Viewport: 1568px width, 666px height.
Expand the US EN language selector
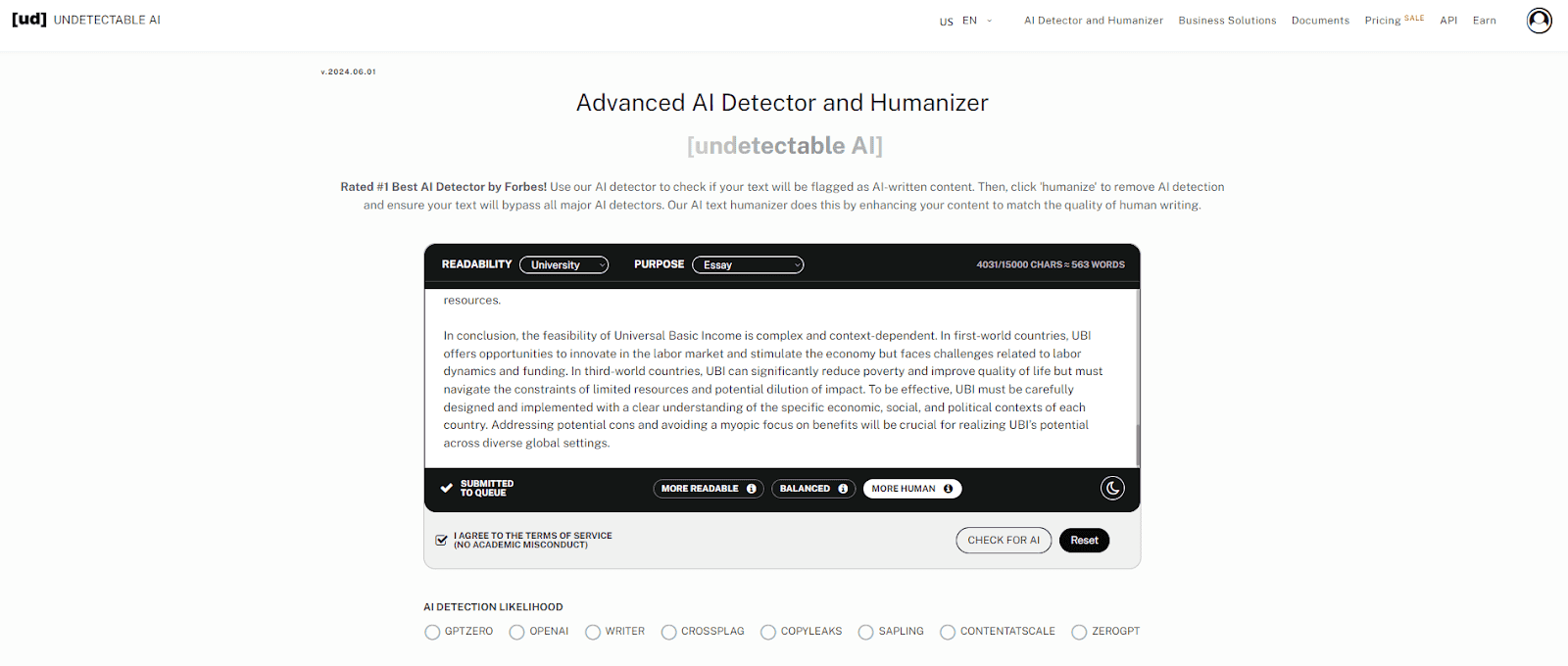(966, 21)
